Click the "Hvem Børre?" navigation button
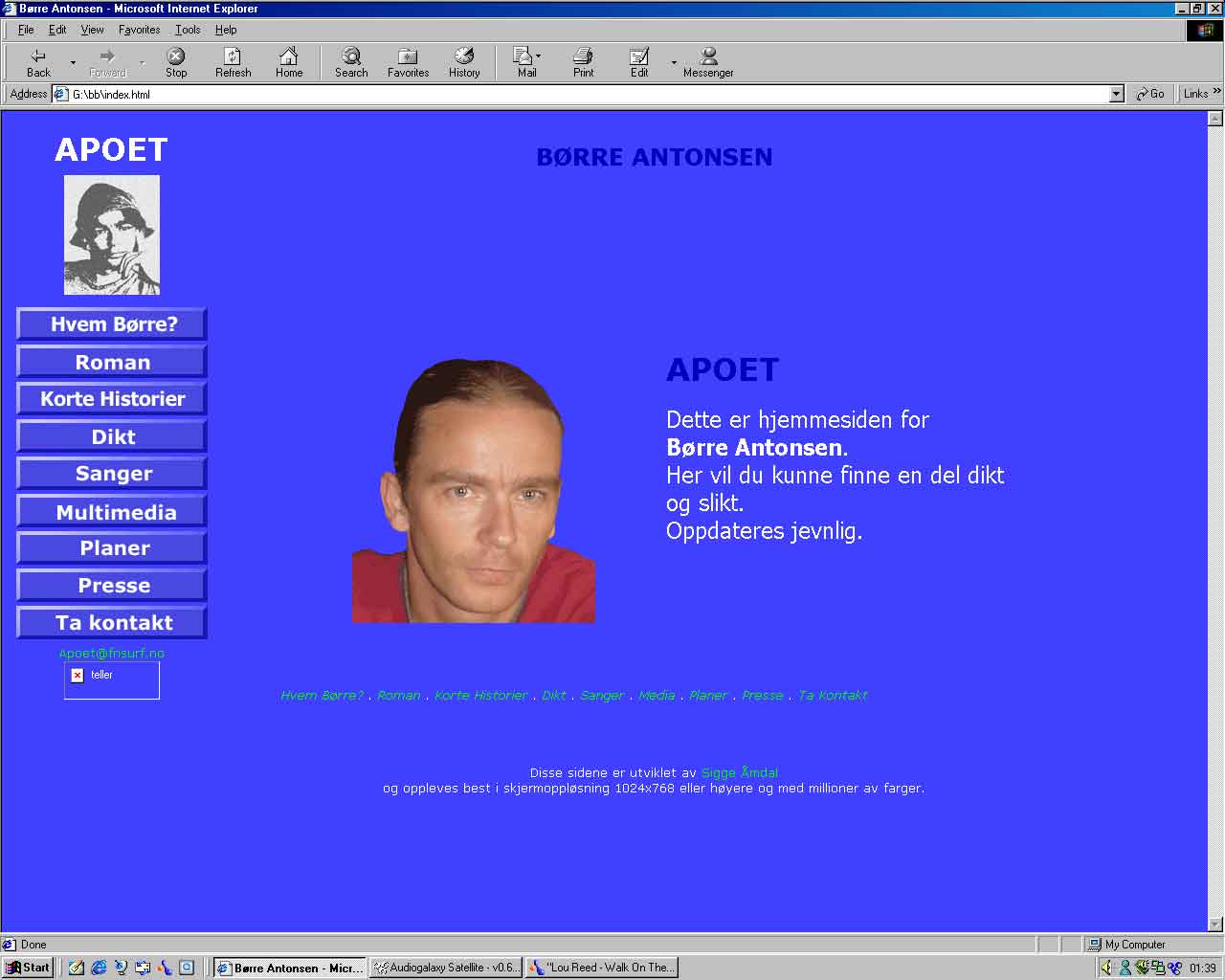Screen dimensions: 1225x980 pos(112,324)
